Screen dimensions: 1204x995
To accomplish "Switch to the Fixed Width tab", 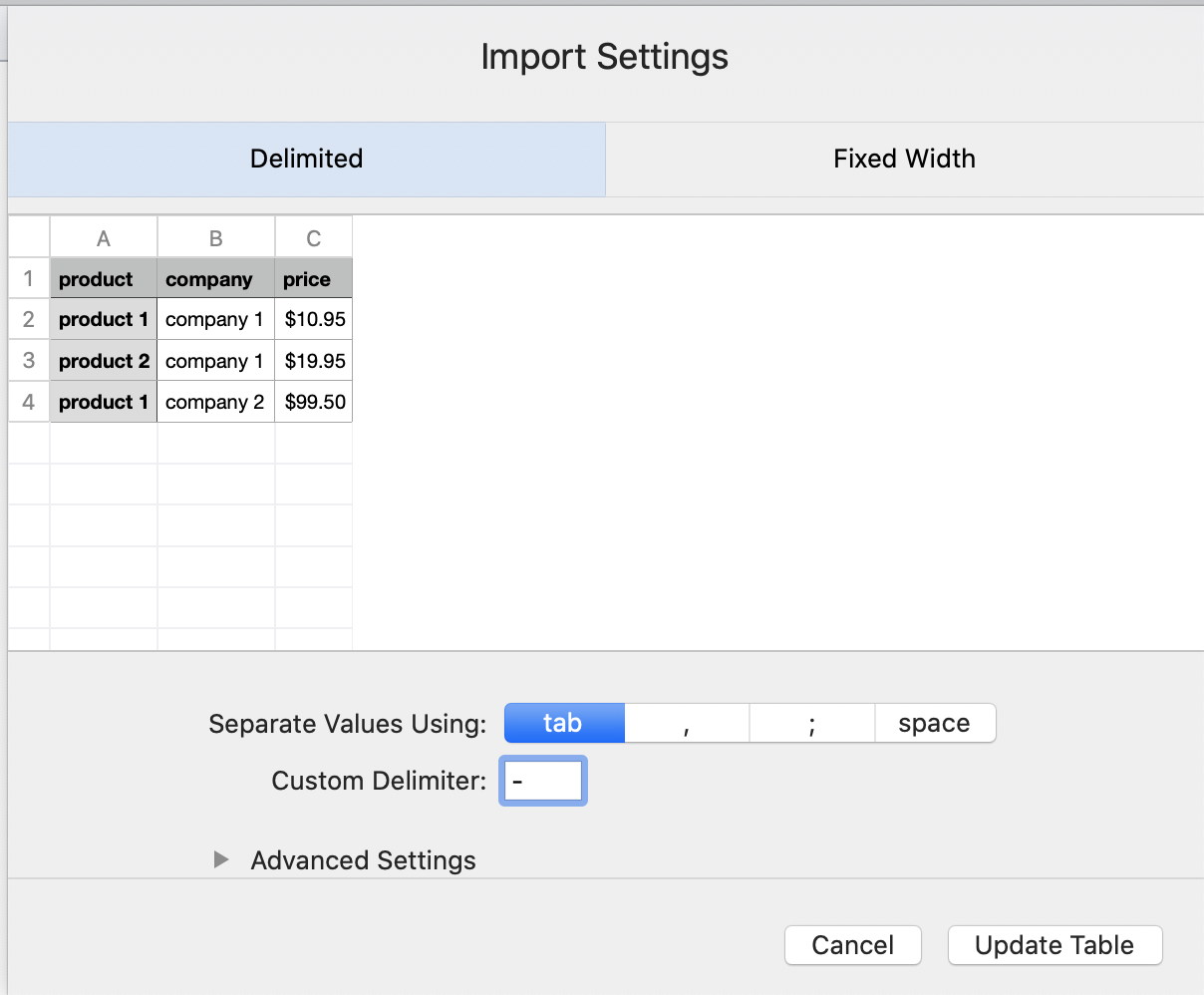I will (904, 160).
